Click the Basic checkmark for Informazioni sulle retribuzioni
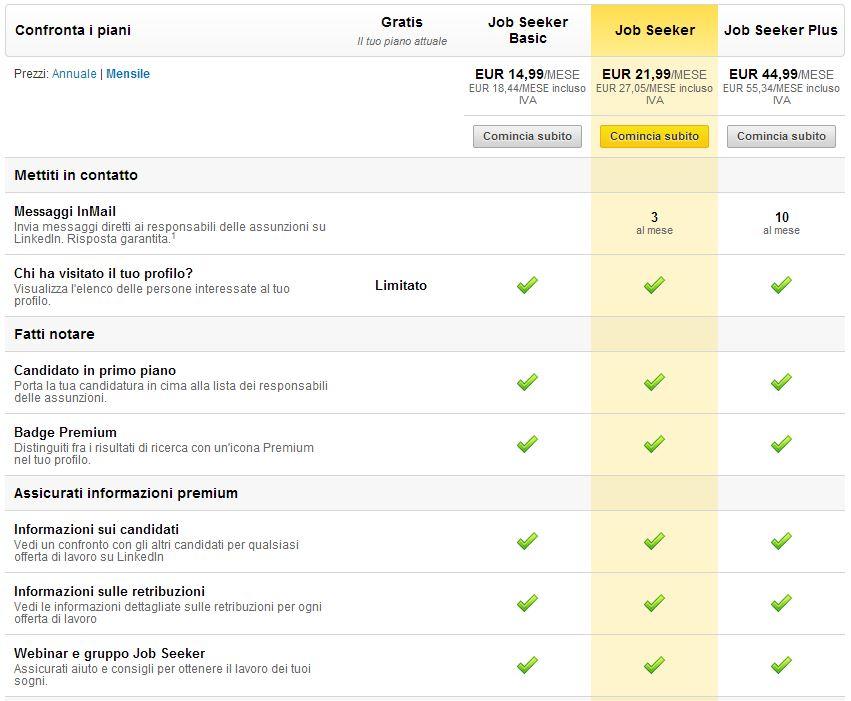This screenshot has width=851, height=701. pyautogui.click(x=527, y=603)
